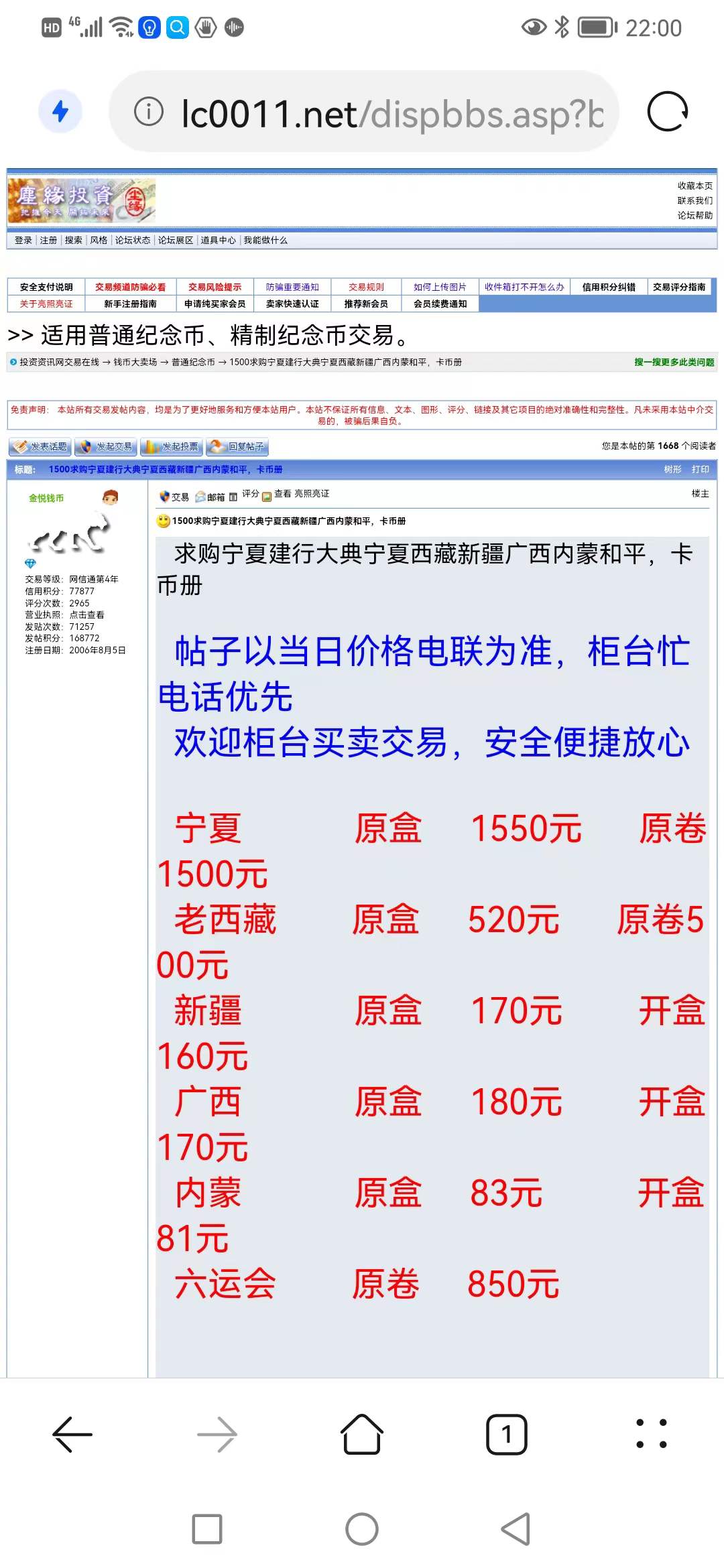
Task: Click 打印 link in title bar
Action: [x=701, y=469]
